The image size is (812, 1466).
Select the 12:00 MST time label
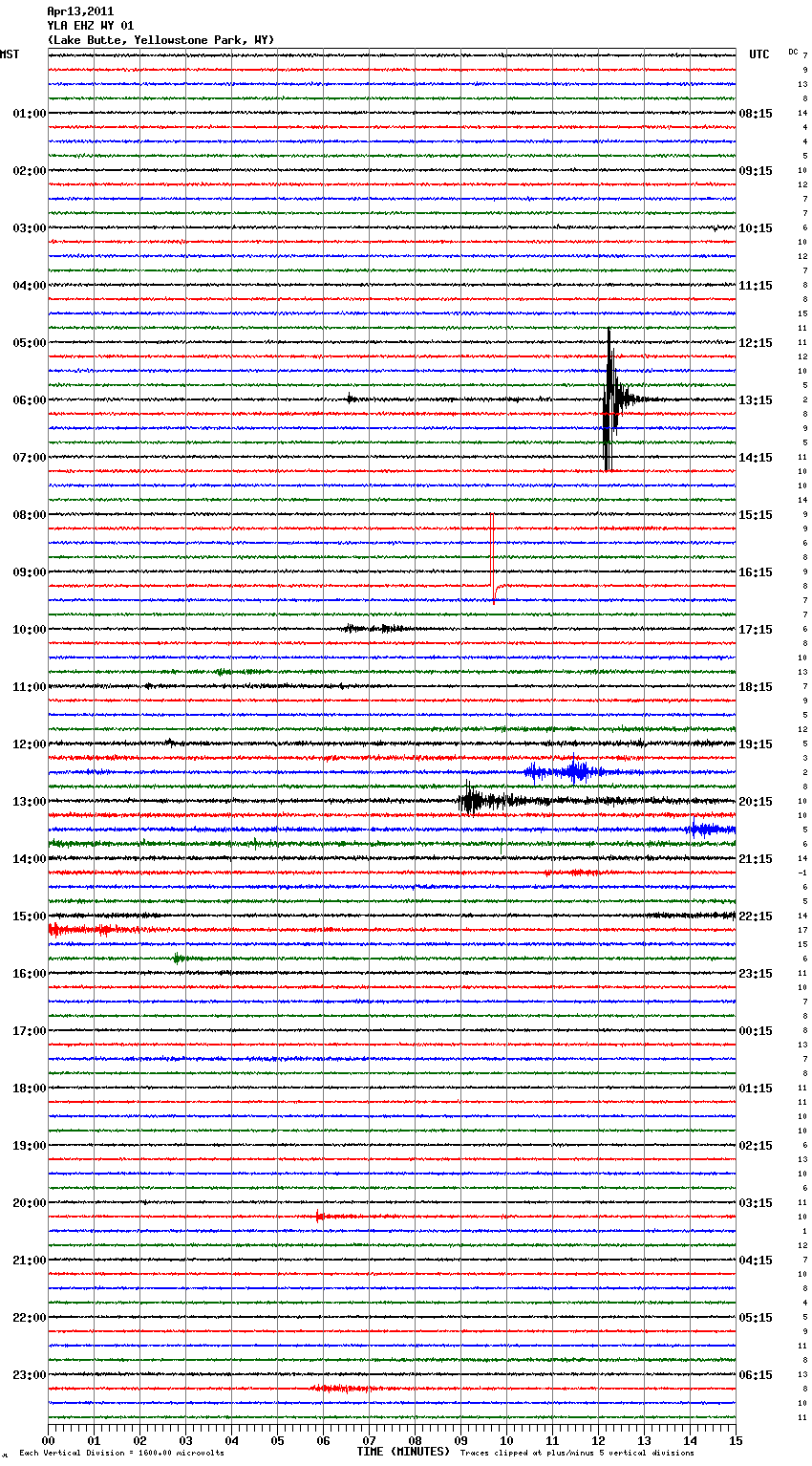click(30, 744)
